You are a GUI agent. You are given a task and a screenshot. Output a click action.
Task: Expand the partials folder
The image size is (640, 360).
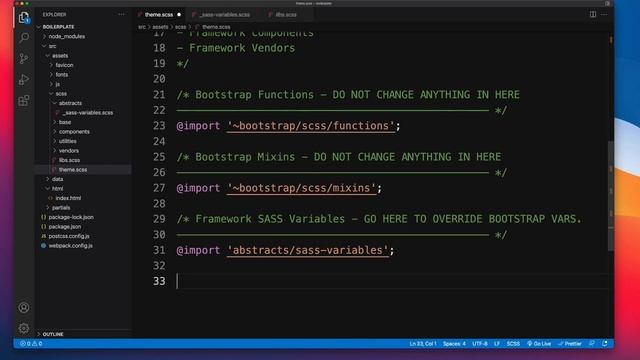pos(61,208)
